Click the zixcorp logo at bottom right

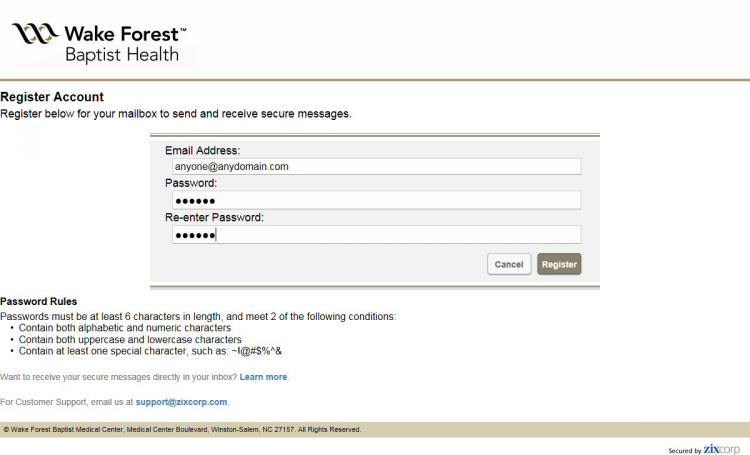721,449
